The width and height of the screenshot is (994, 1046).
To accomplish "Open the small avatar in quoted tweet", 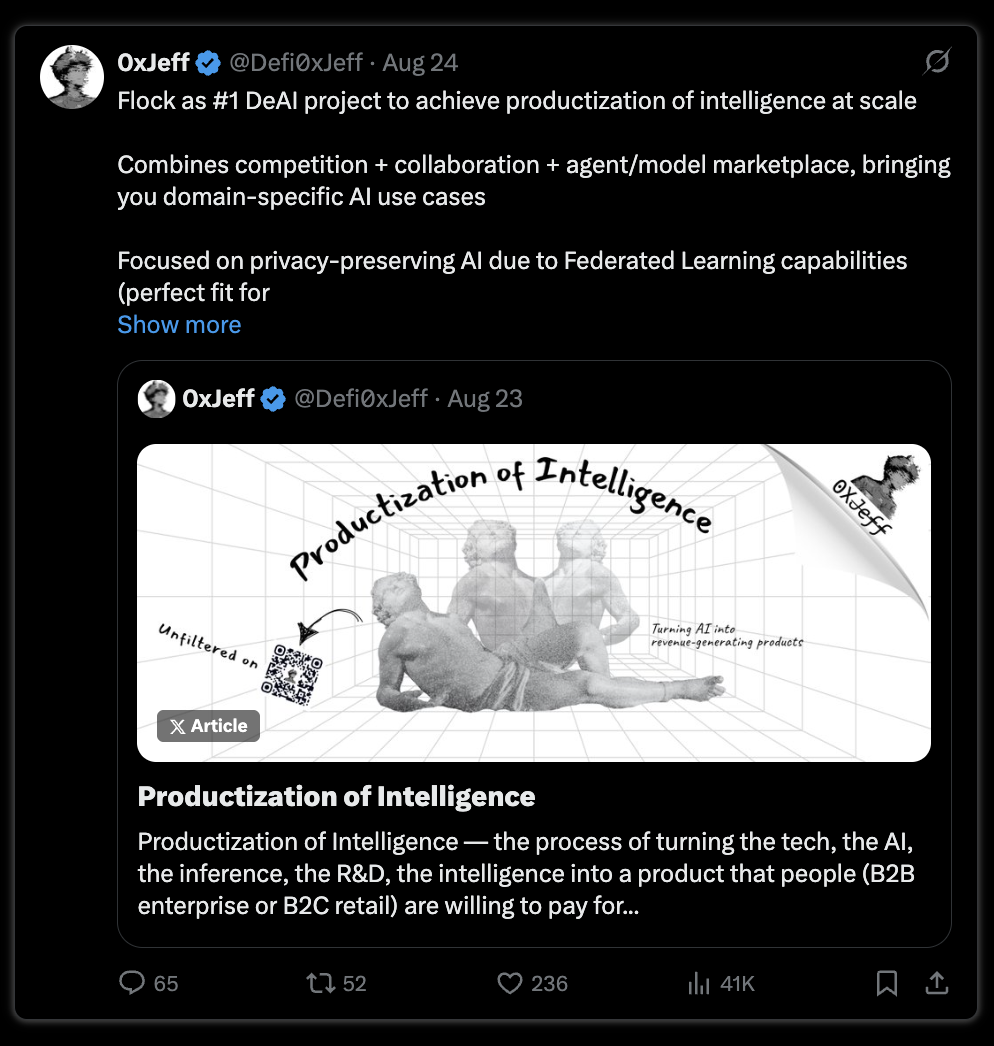I will [x=157, y=399].
